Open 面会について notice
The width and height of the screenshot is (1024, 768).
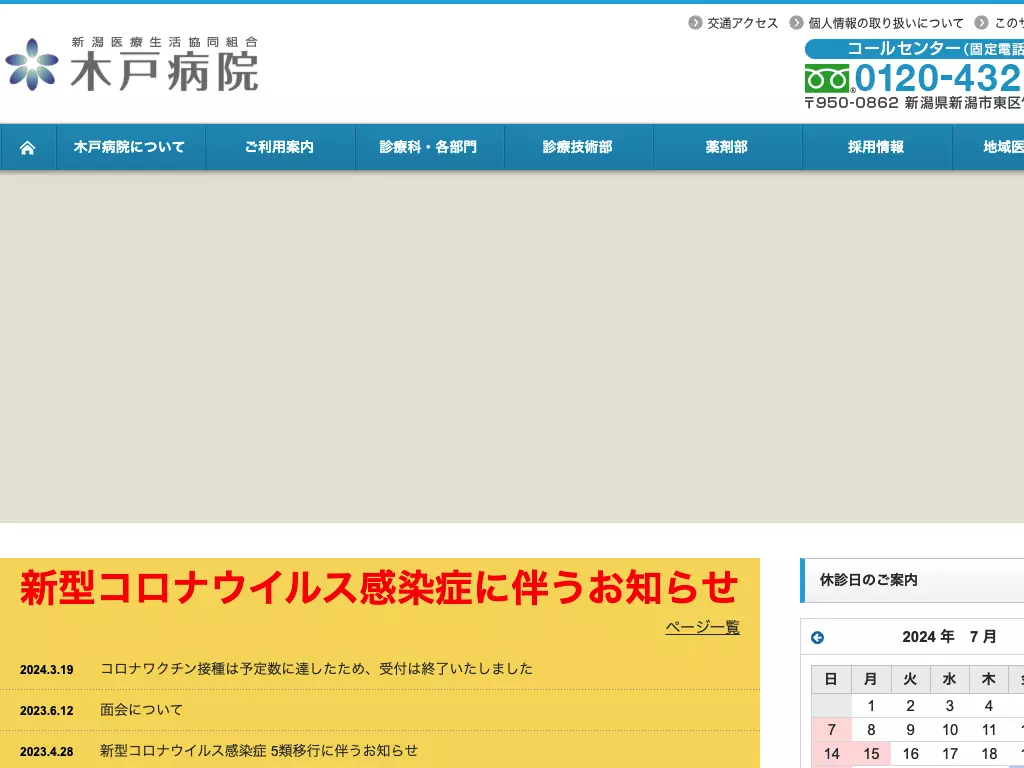click(141, 710)
